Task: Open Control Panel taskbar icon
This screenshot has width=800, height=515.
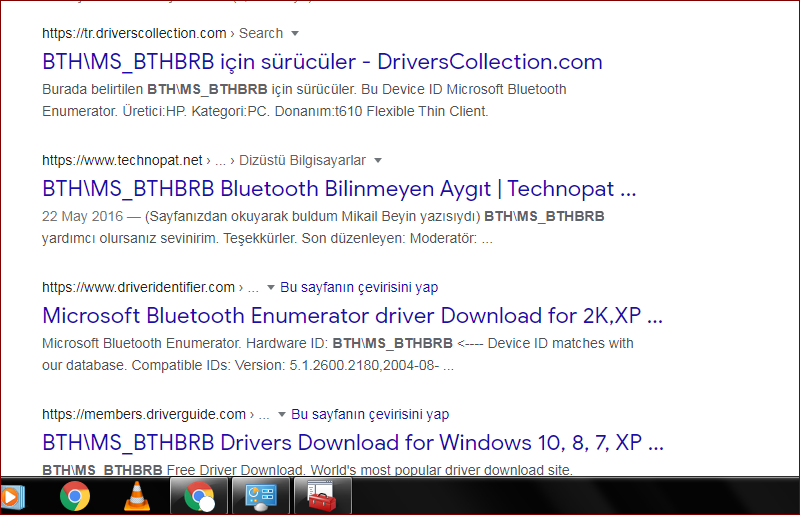Action: pos(261,496)
